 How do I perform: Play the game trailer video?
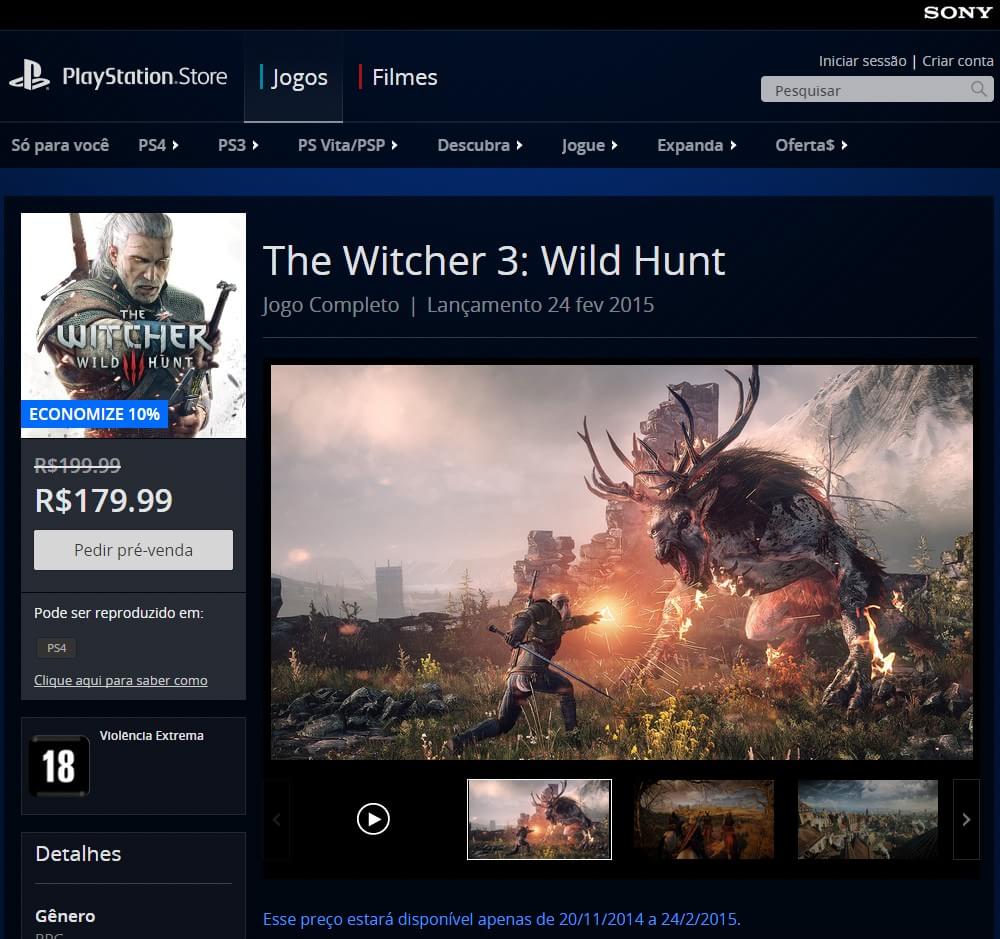(x=373, y=819)
